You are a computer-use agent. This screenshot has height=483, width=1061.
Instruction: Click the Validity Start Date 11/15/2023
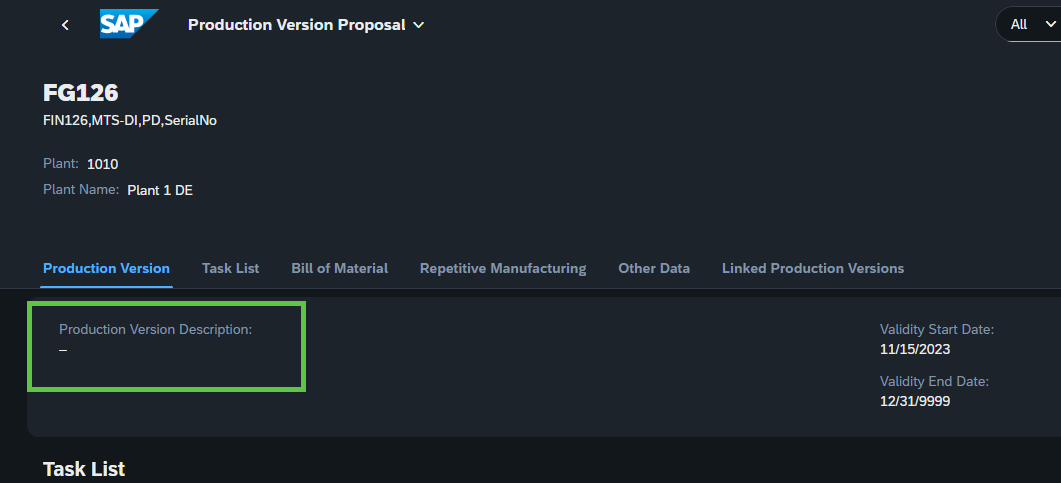click(x=915, y=350)
